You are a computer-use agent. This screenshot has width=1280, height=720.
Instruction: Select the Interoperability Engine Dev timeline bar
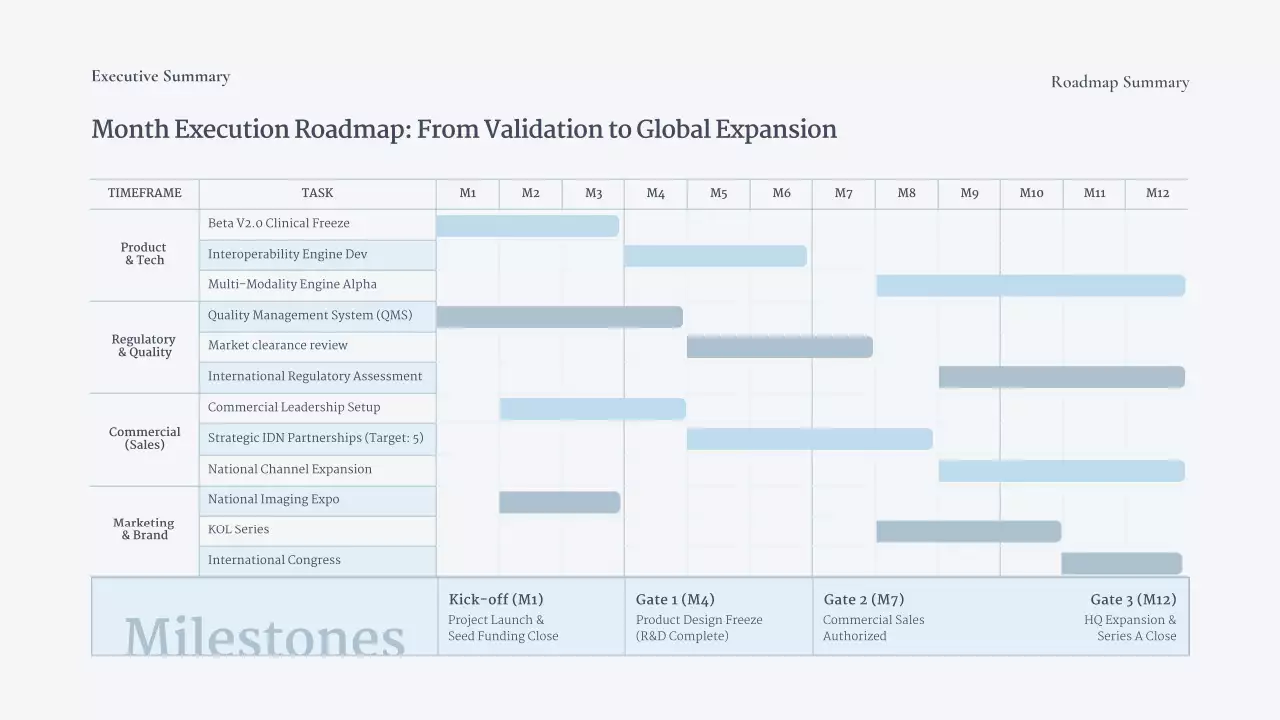[x=715, y=256]
